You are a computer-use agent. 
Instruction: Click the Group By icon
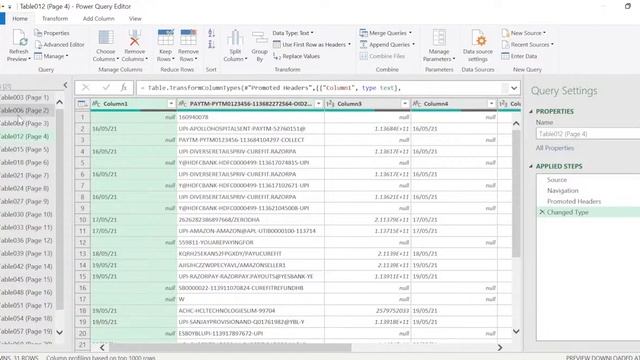260,38
